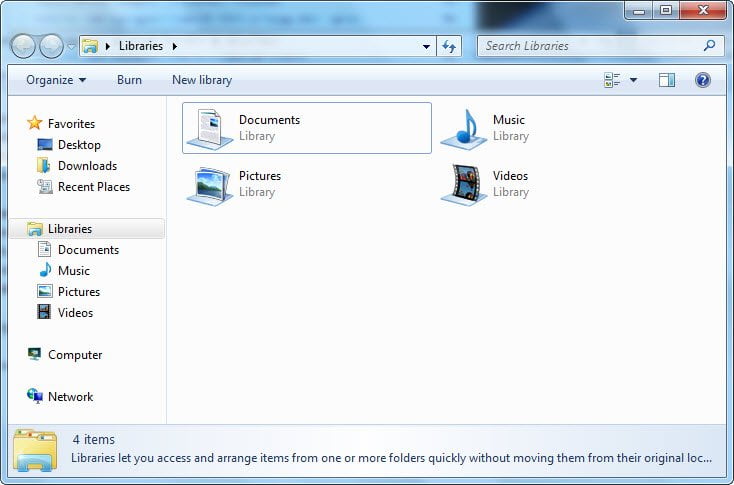The height and width of the screenshot is (485, 734).
Task: Open recent pages dropdown beside Forward button
Action: point(71,46)
